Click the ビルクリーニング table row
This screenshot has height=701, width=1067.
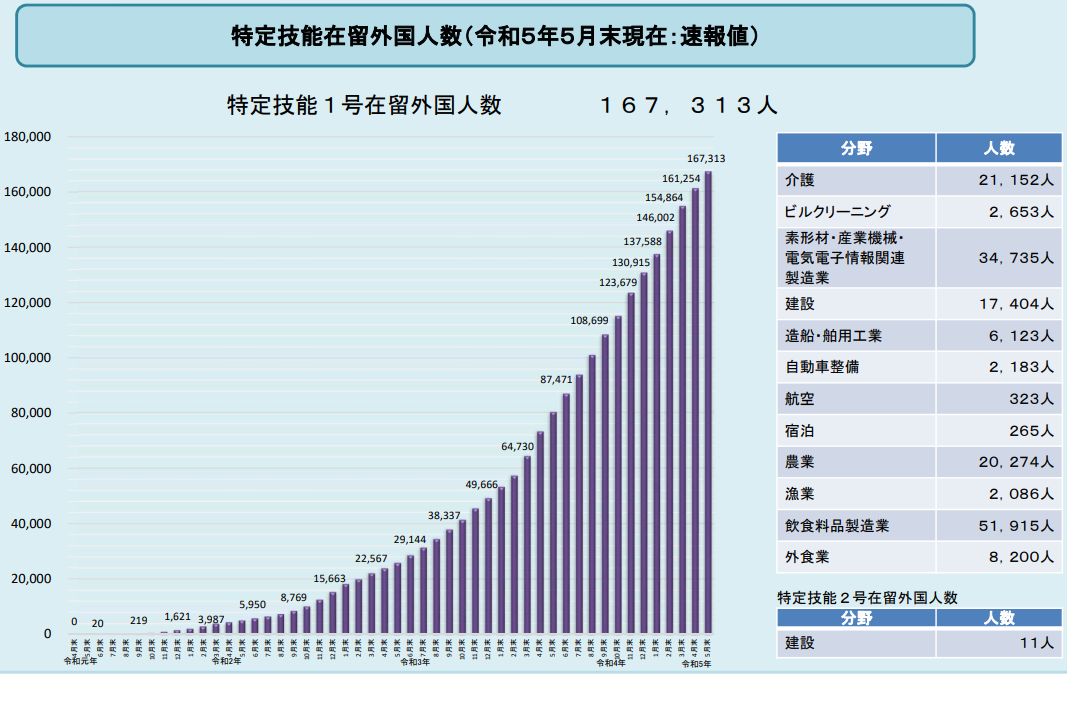(918, 211)
